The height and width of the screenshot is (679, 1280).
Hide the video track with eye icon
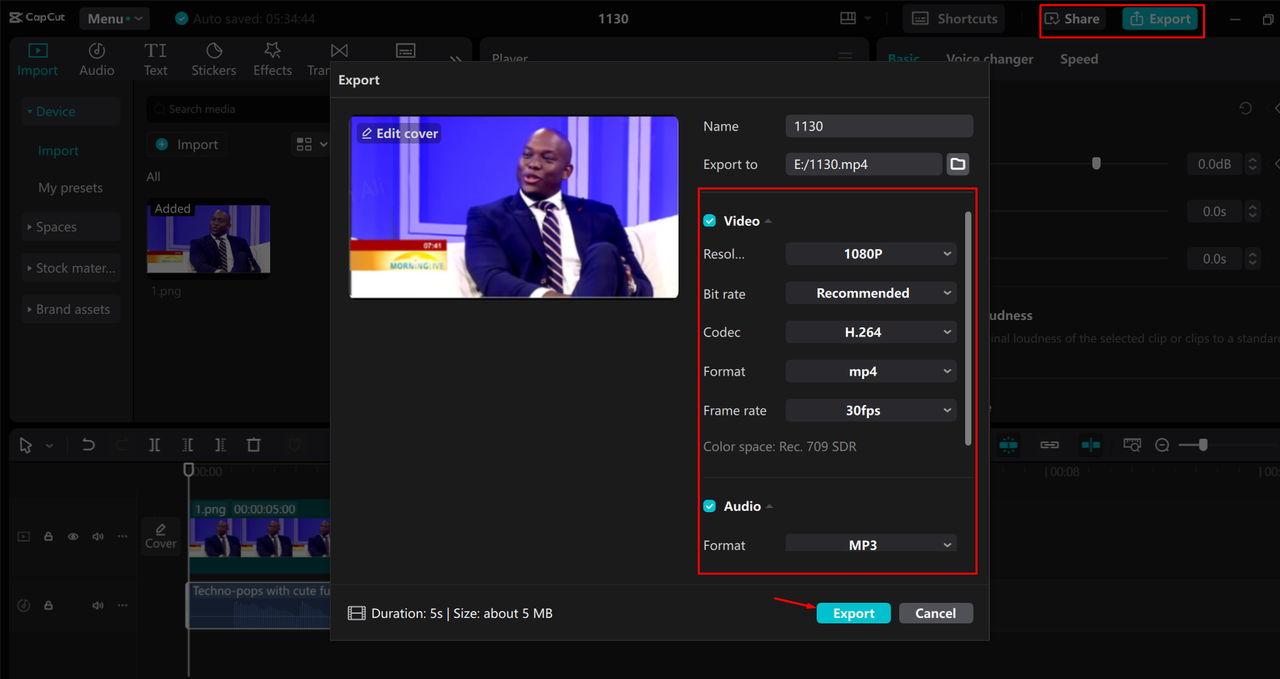tap(73, 537)
